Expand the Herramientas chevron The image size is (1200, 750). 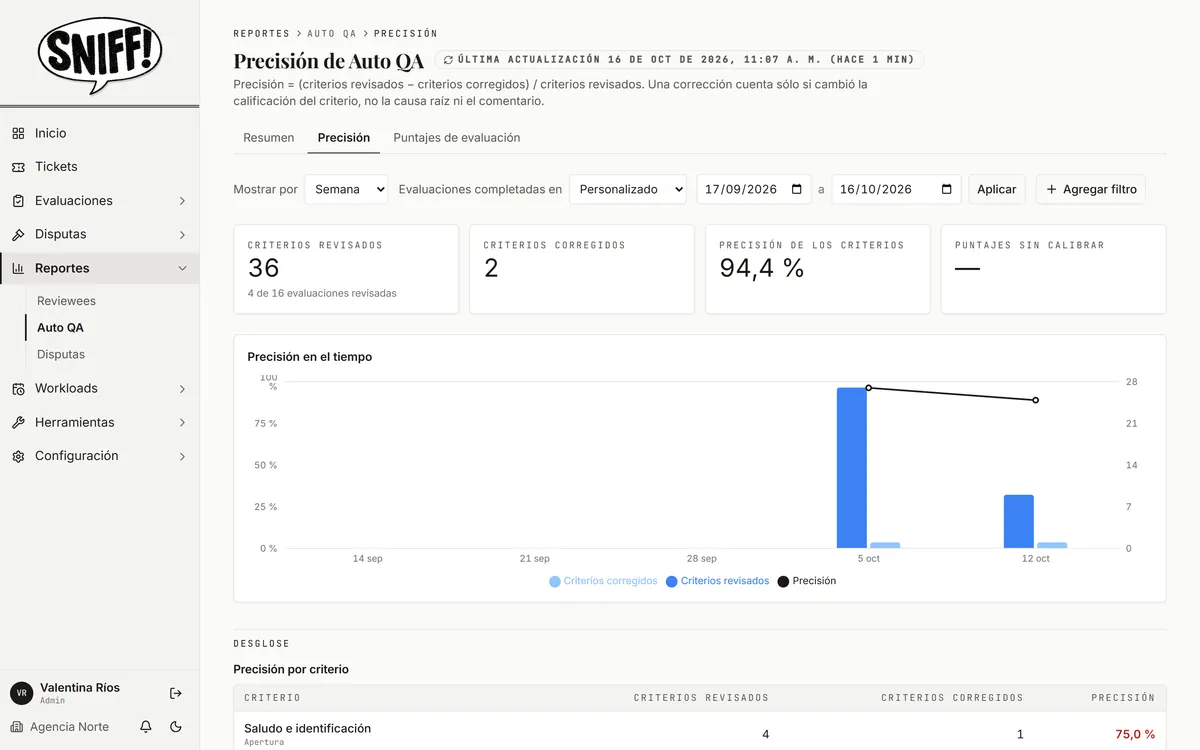(182, 422)
